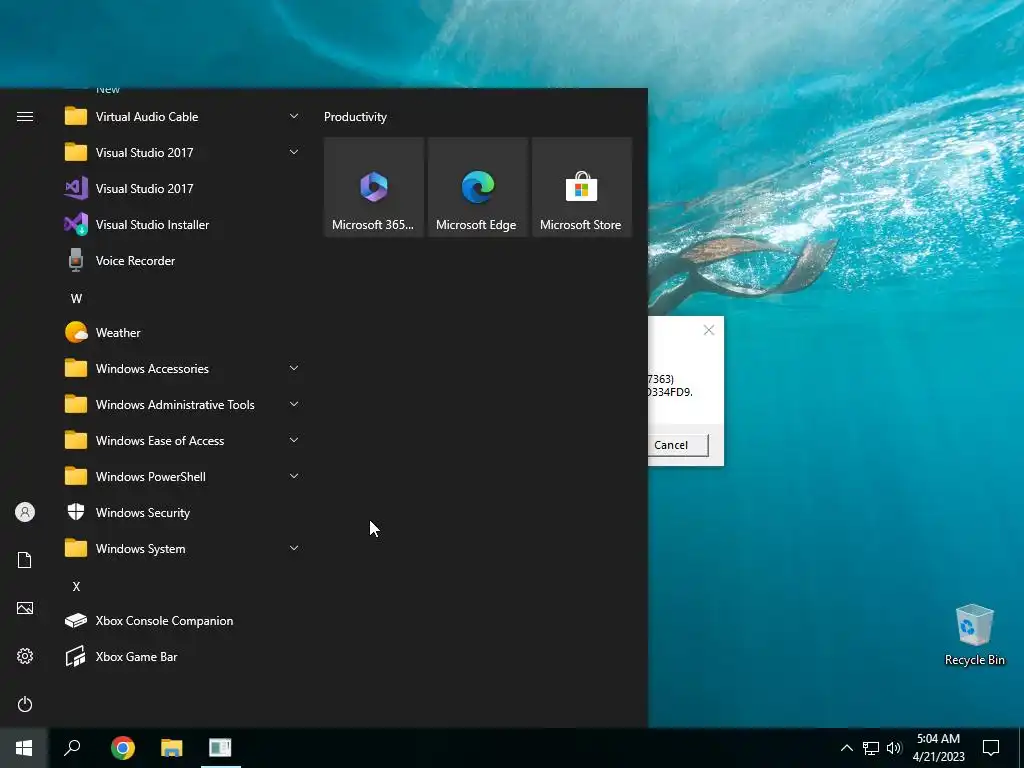1024x768 pixels.
Task: Open the Visual Studio 2017 app
Action: (x=183, y=189)
